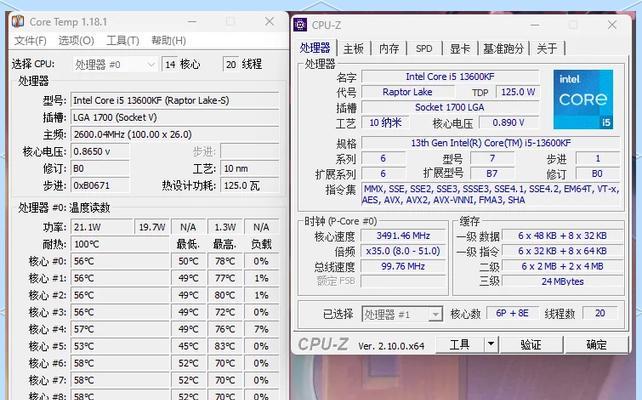The height and width of the screenshot is (400, 642).
Task: Switch to the 关于 tab in CPU-Z
Action: click(547, 49)
